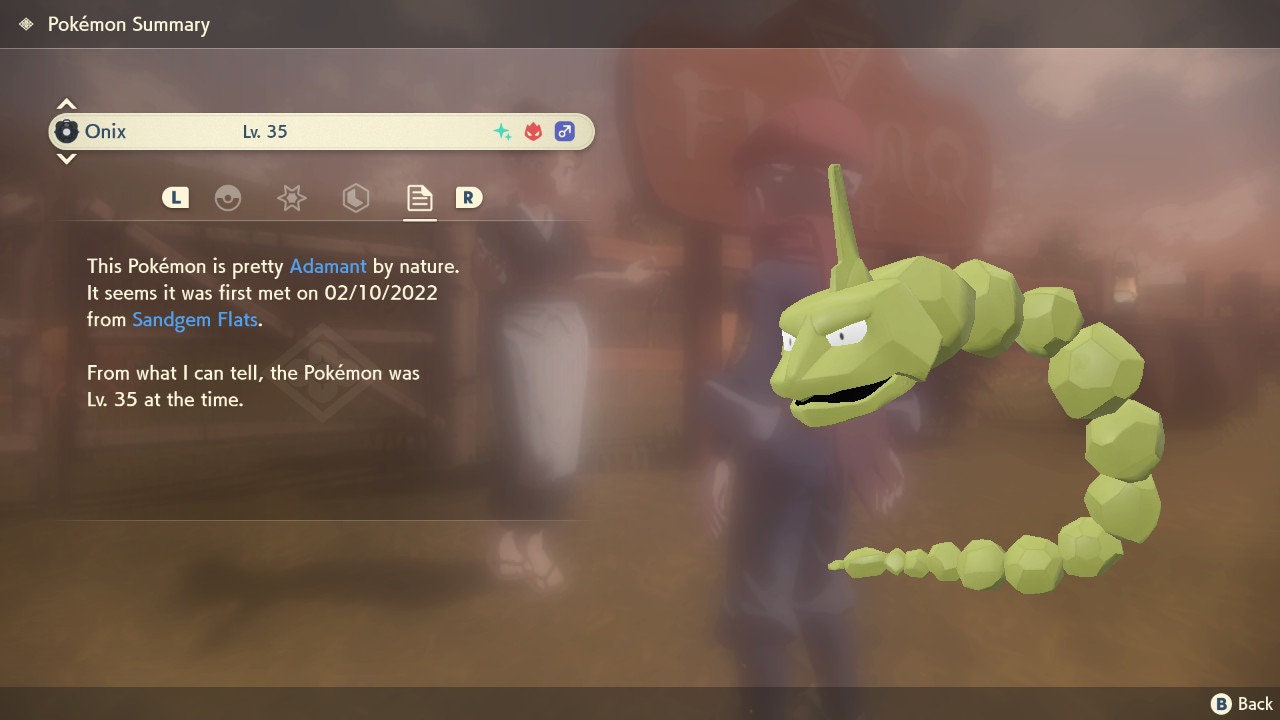Click the Poké Ball icon beside Onix name

tap(67, 131)
